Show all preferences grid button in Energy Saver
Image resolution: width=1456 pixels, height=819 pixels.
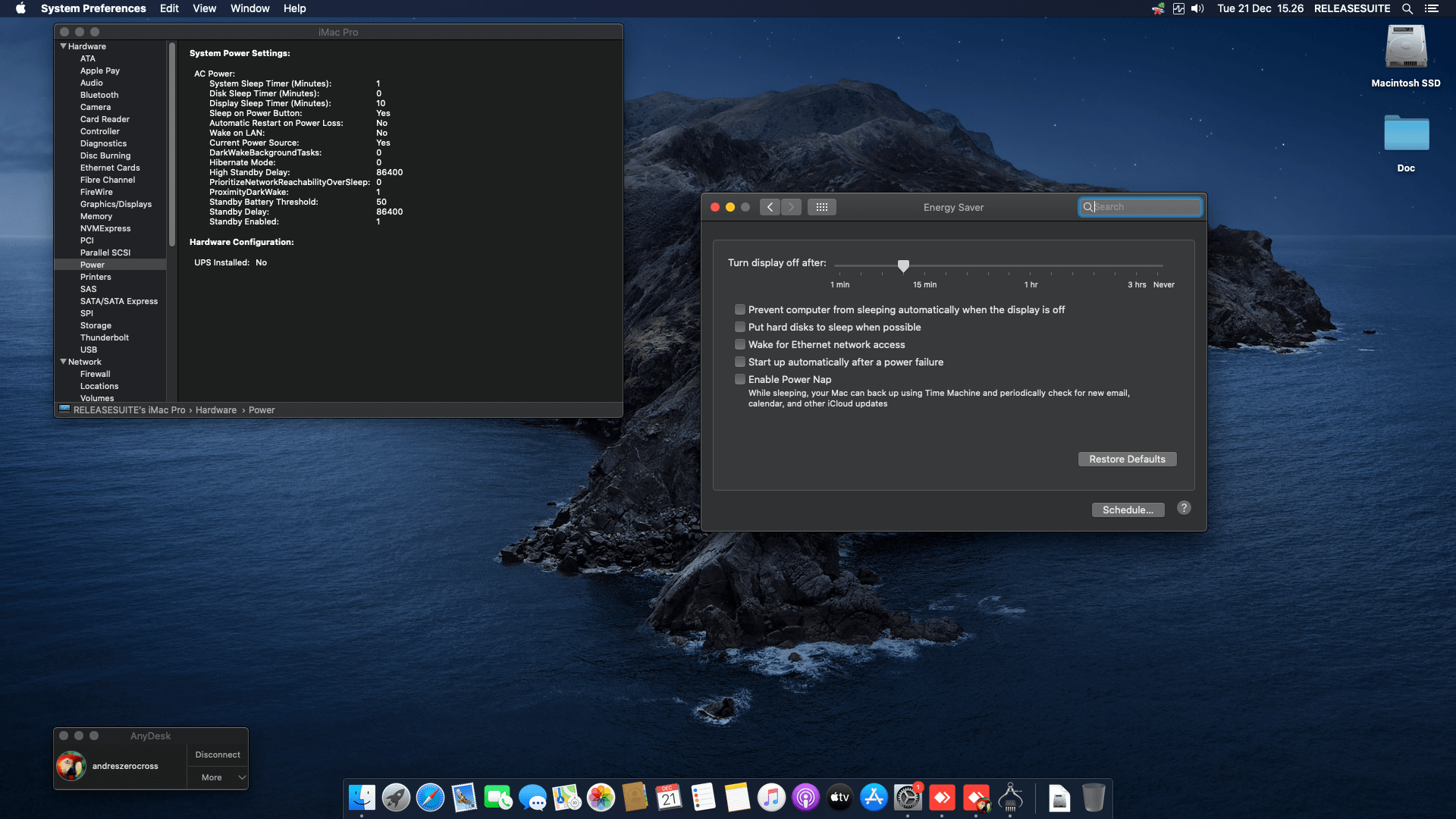pos(822,207)
